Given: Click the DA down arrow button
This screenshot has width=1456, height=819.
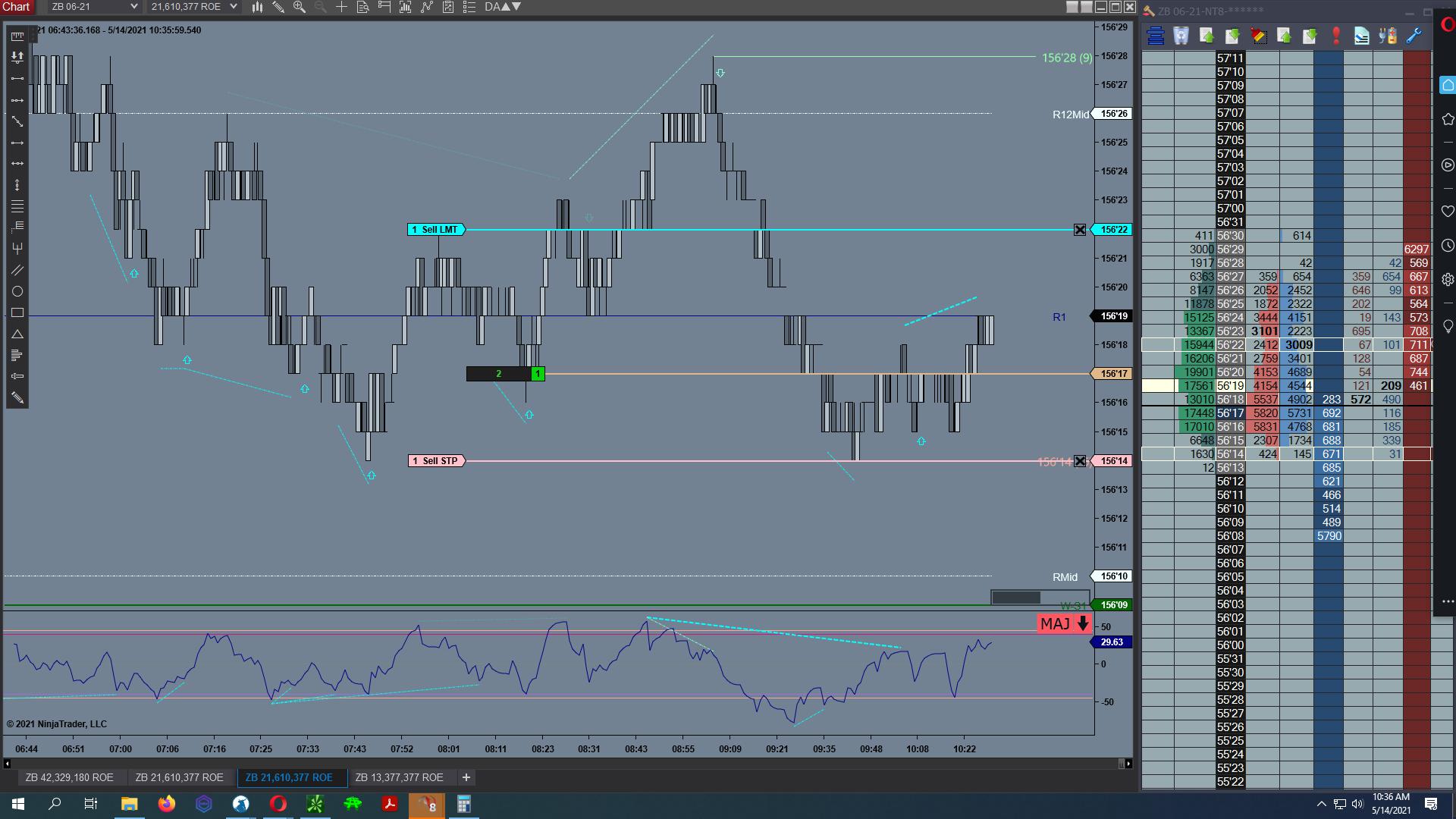Looking at the screenshot, I should click(x=516, y=7).
